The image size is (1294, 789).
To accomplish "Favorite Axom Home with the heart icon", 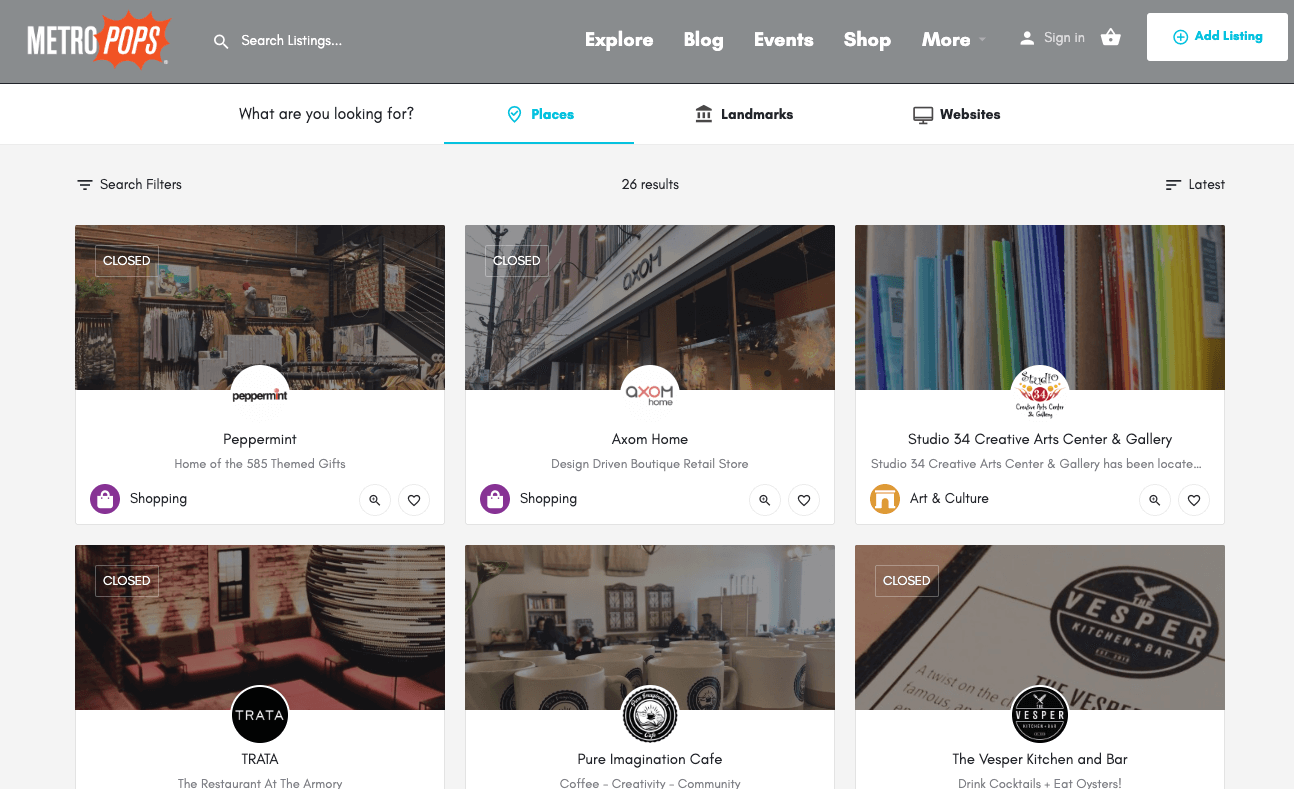I will point(804,500).
